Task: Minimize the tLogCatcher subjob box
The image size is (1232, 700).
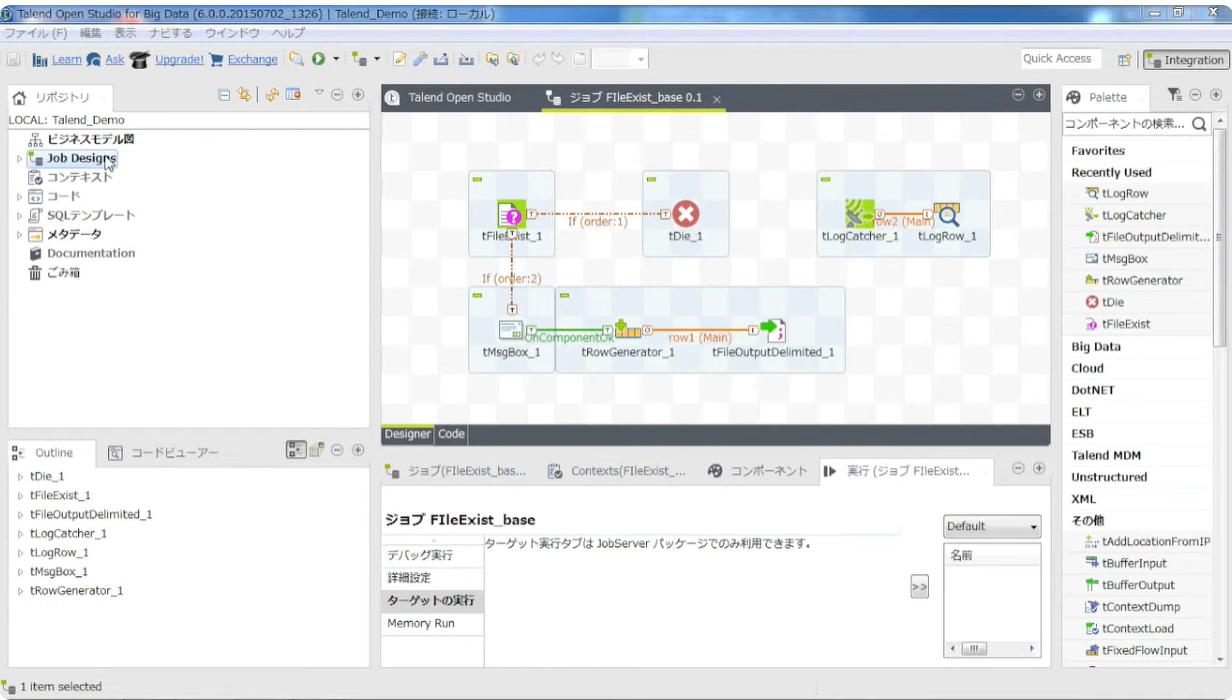Action: (825, 179)
